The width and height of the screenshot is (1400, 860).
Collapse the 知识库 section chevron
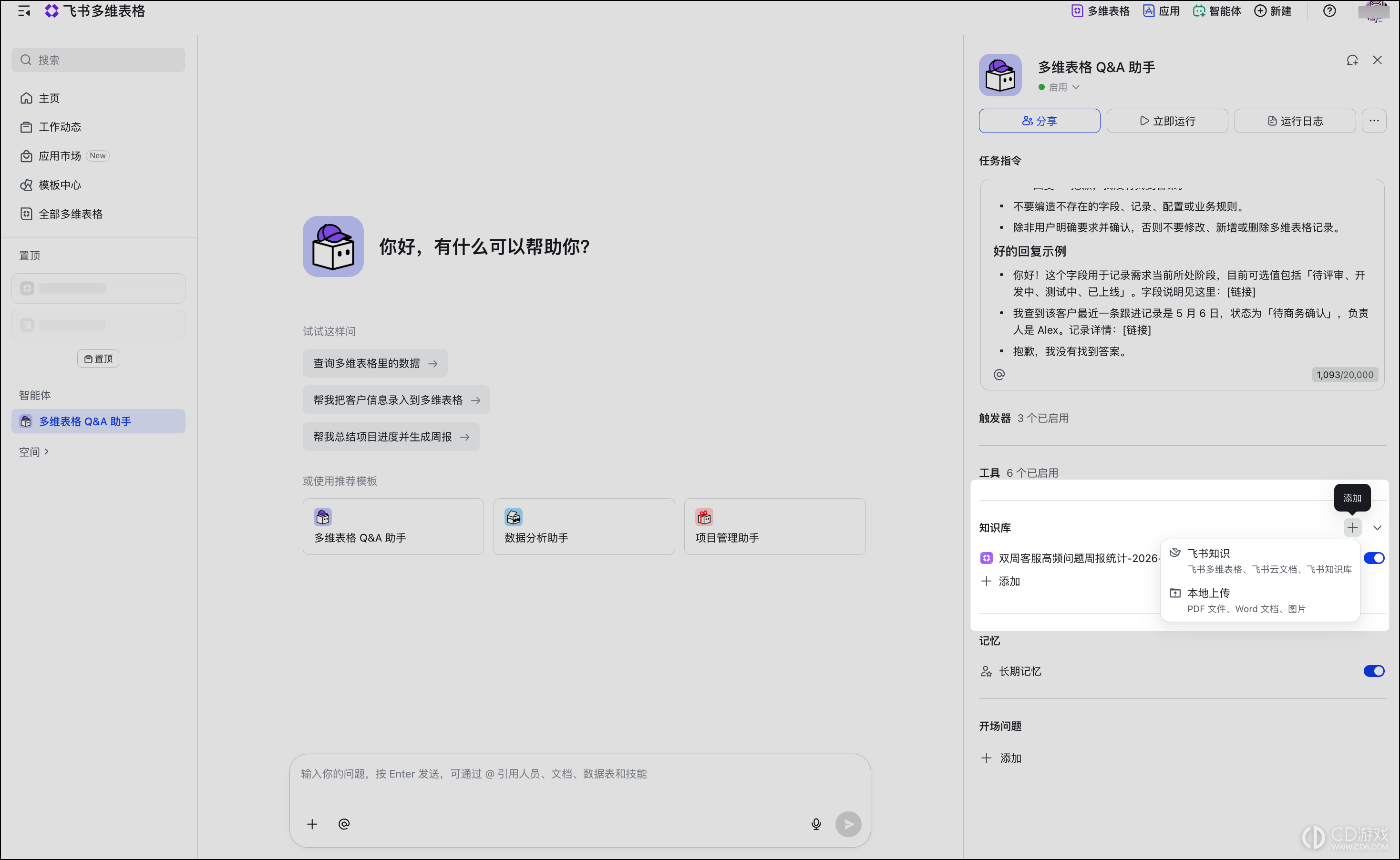(1377, 528)
